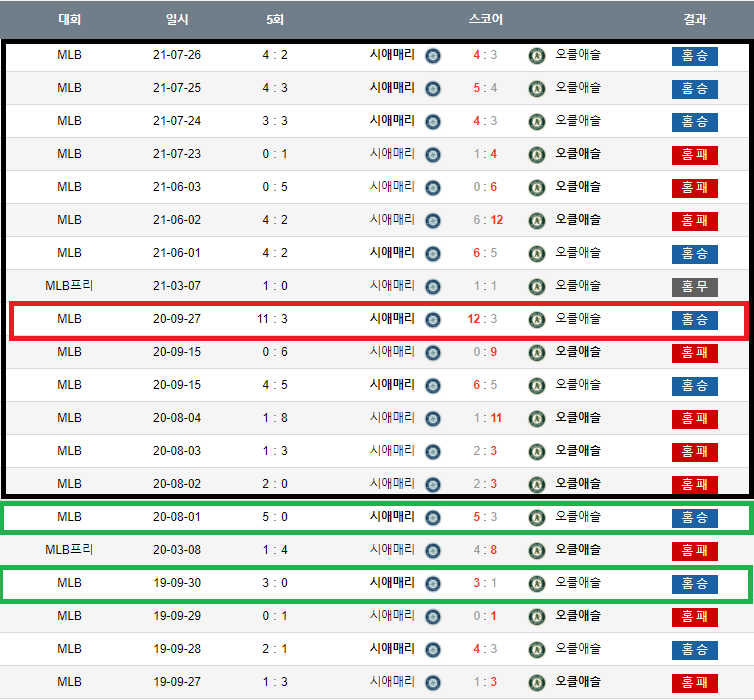Image resolution: width=754 pixels, height=700 pixels.
Task: Click the Mariners logo in the 21-07-26 row
Action: 433,56
